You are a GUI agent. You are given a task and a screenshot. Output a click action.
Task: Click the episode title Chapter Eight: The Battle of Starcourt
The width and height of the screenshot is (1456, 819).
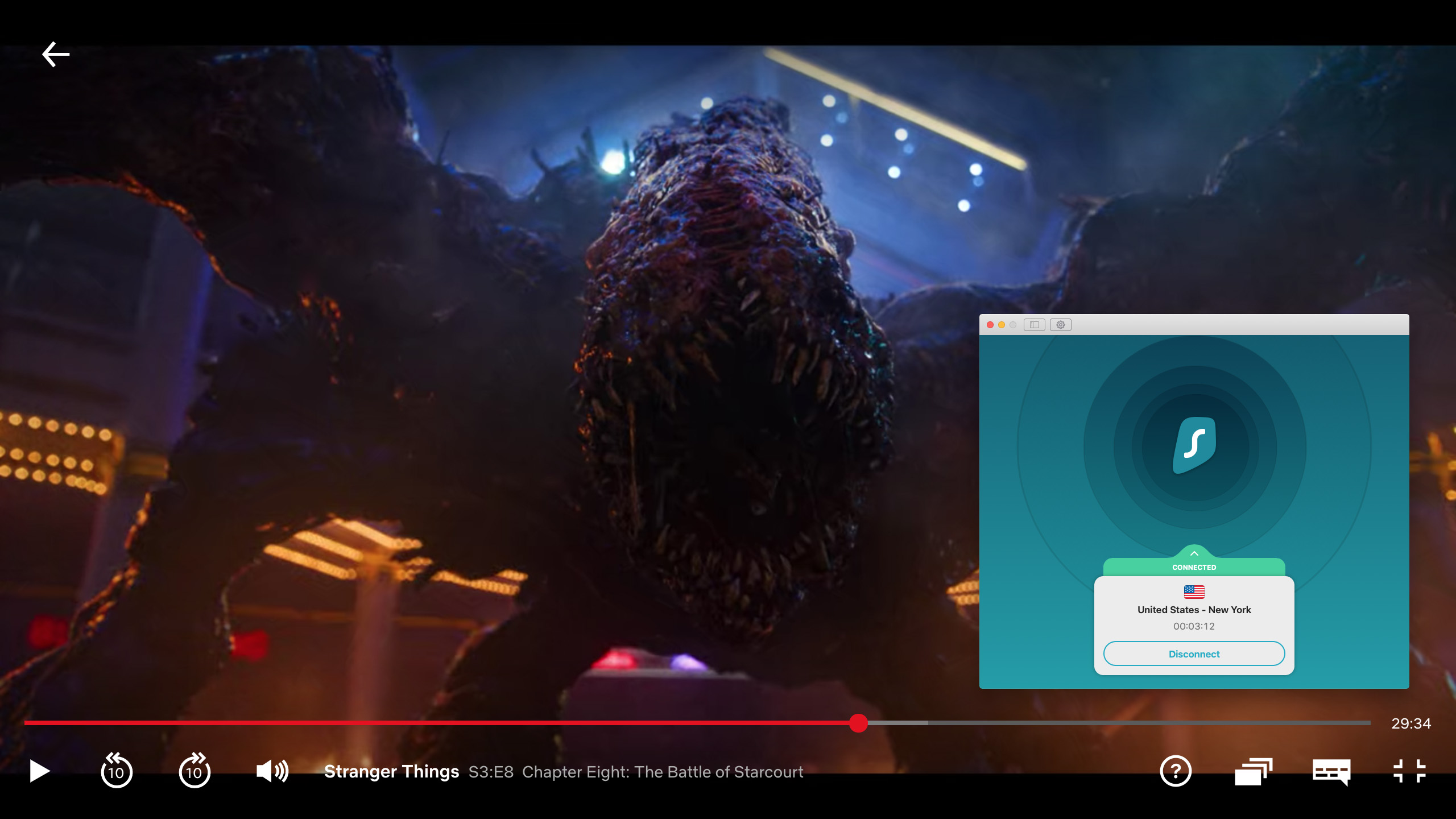[x=663, y=772]
